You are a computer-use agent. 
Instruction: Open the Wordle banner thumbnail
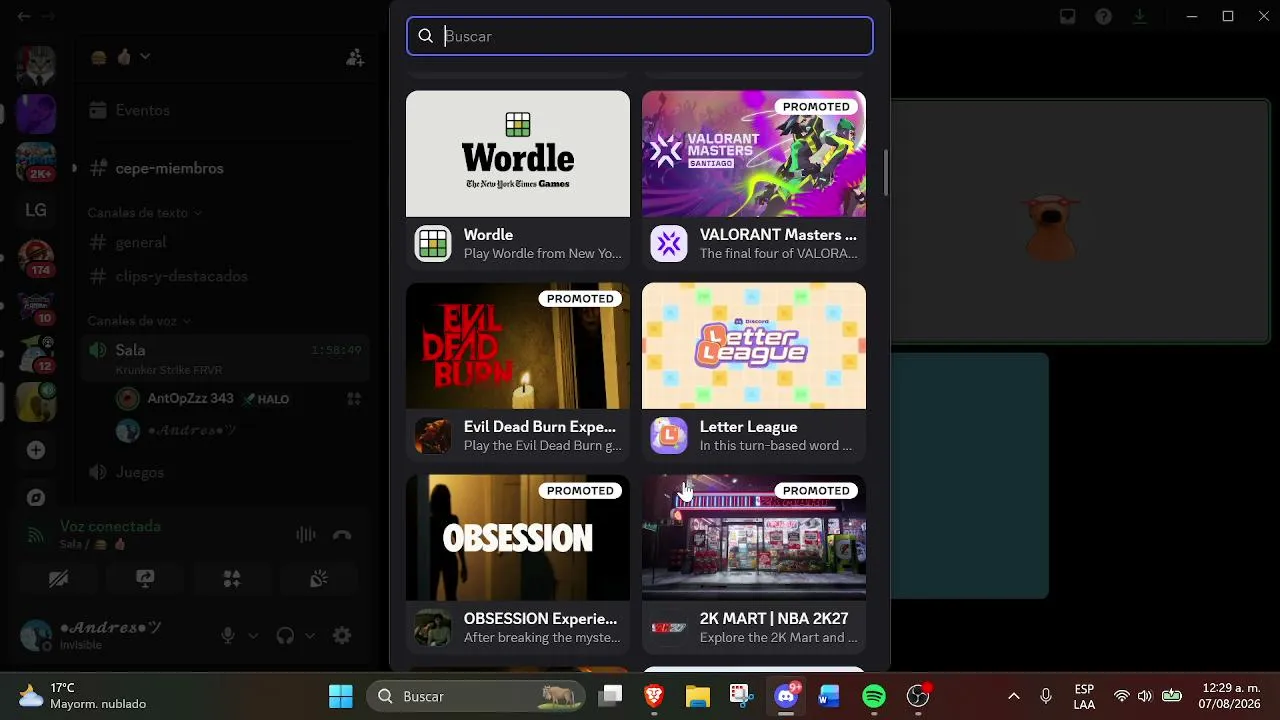[x=518, y=154]
